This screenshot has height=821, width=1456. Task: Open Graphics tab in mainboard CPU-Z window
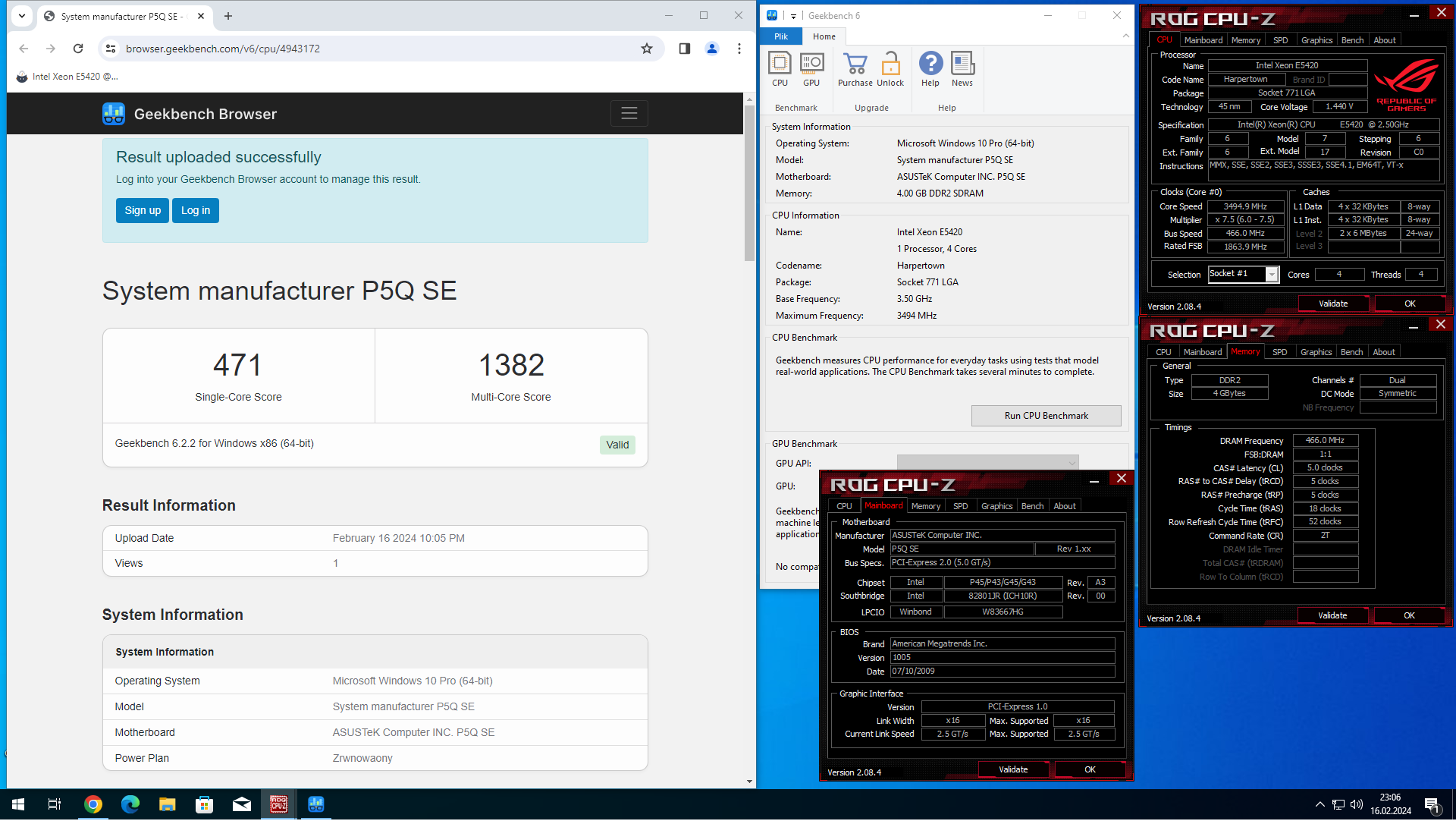tap(997, 507)
